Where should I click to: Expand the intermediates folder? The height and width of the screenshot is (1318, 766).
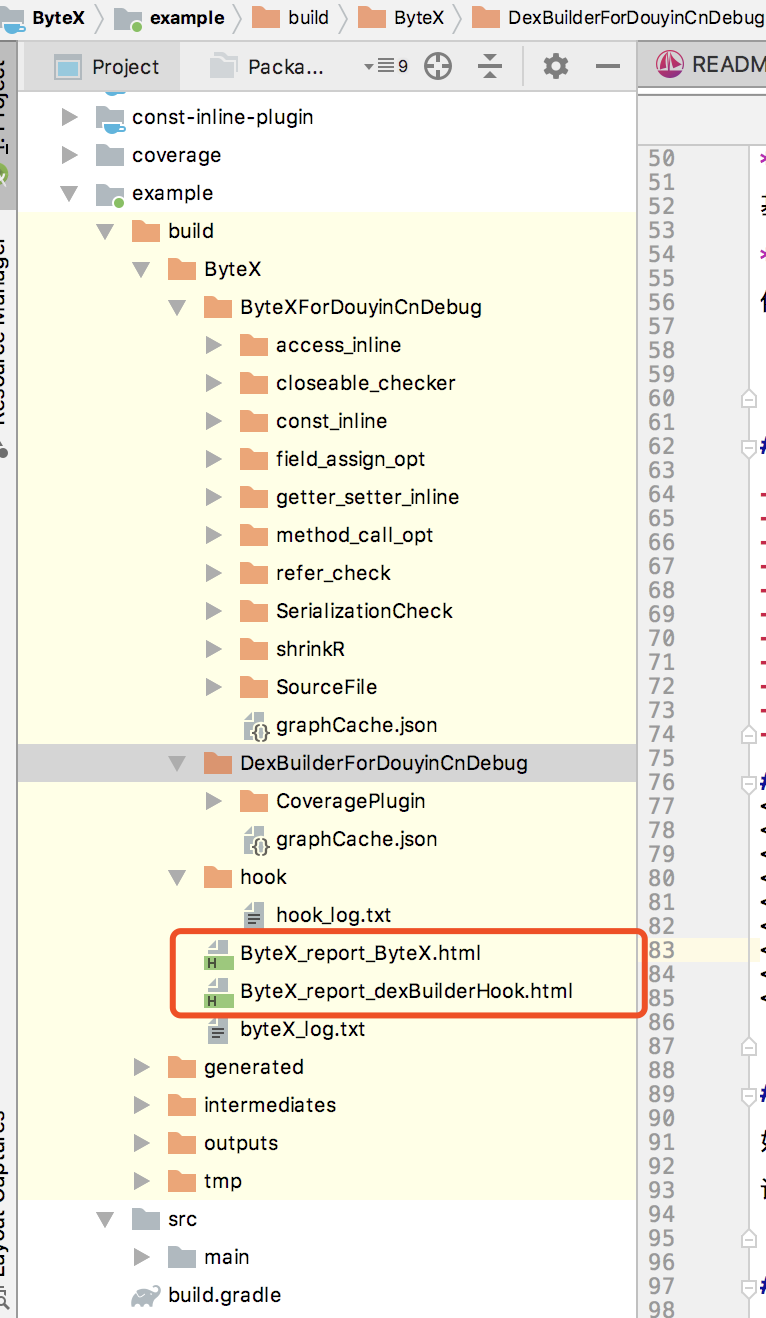coord(141,1106)
